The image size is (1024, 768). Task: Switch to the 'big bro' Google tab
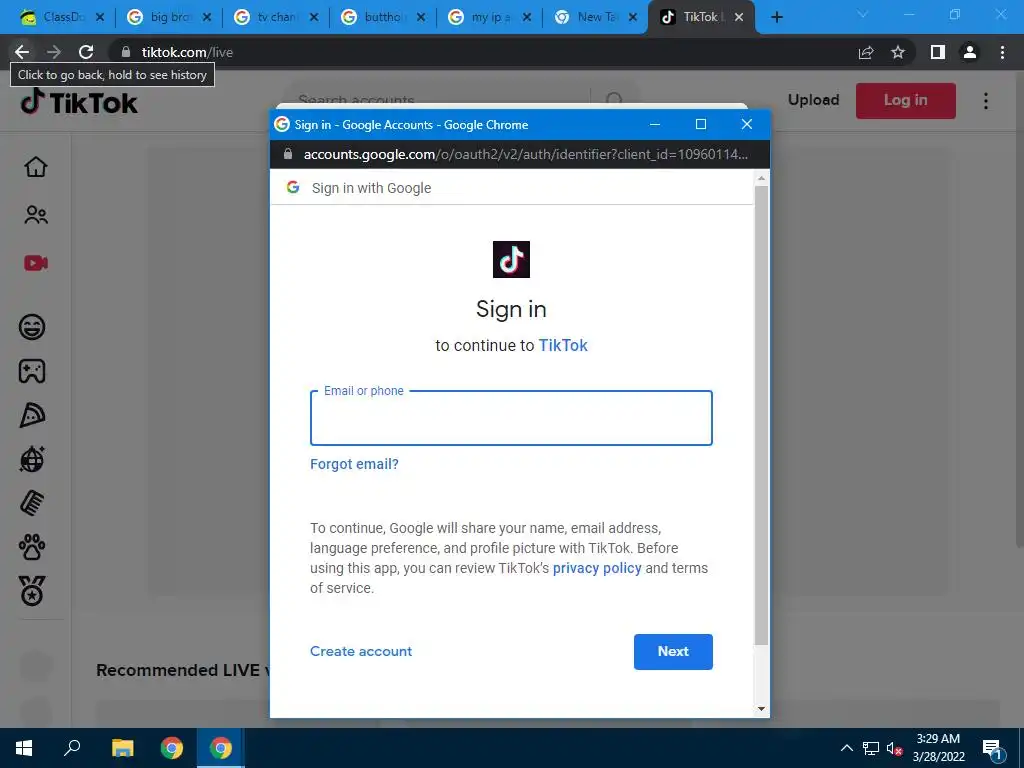click(168, 17)
